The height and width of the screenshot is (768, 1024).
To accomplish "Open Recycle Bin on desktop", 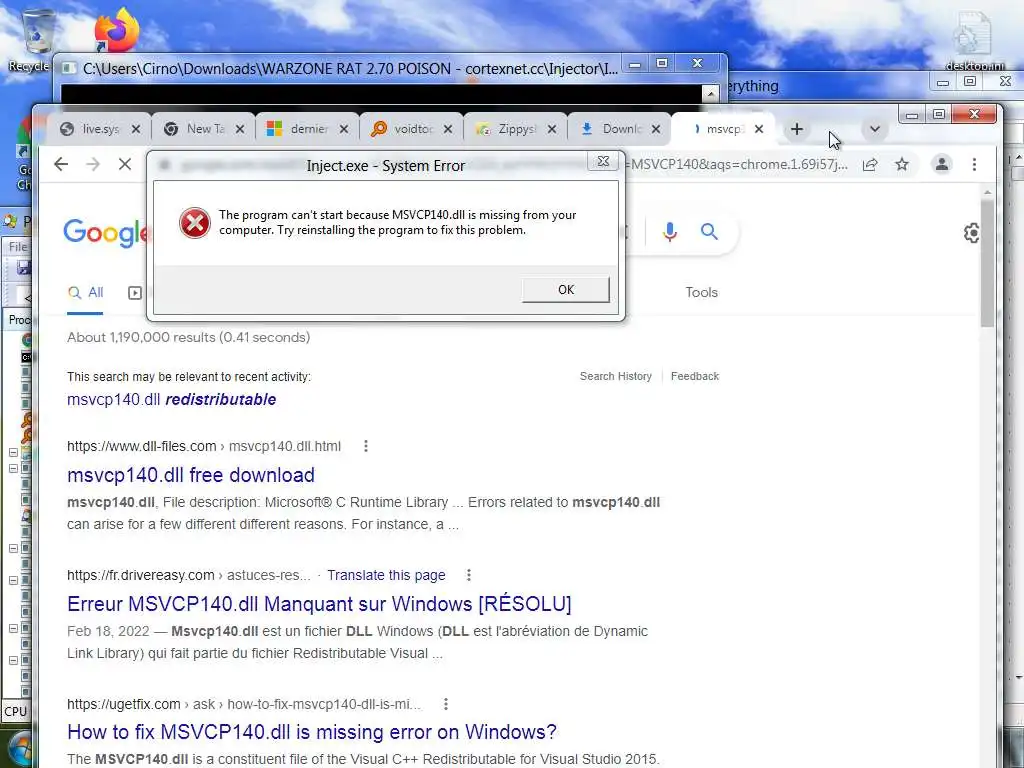I will (x=36, y=38).
